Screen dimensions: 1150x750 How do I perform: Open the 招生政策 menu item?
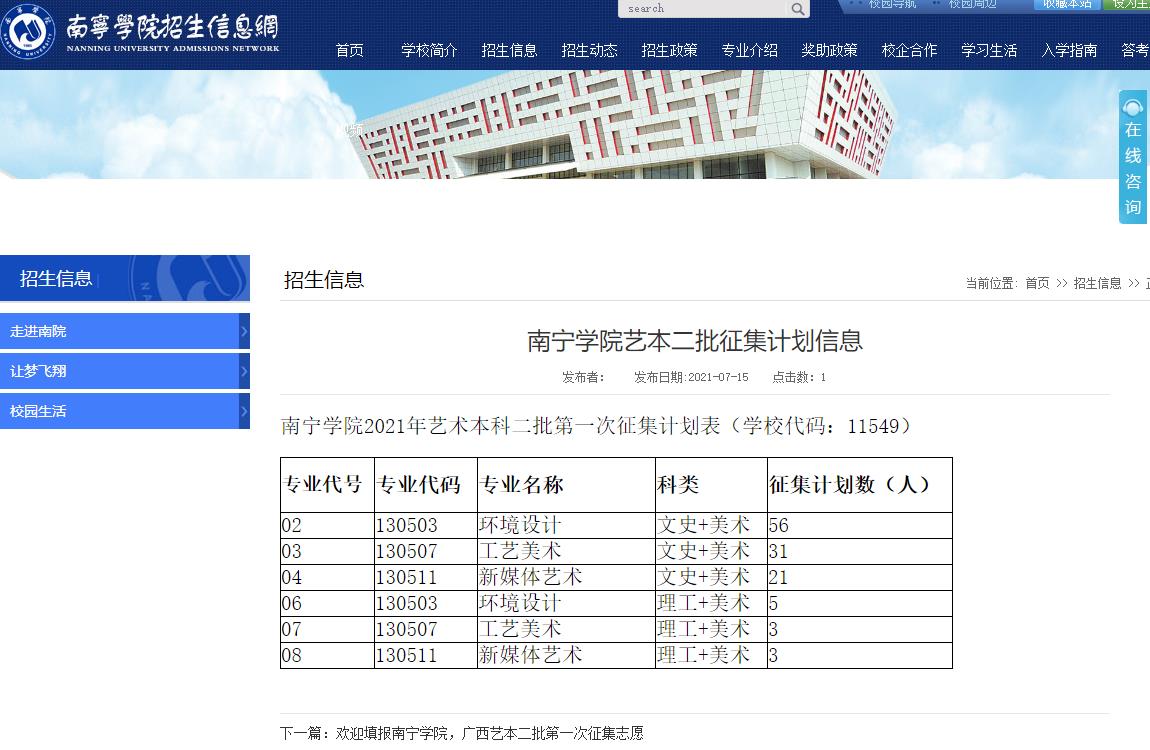[670, 50]
